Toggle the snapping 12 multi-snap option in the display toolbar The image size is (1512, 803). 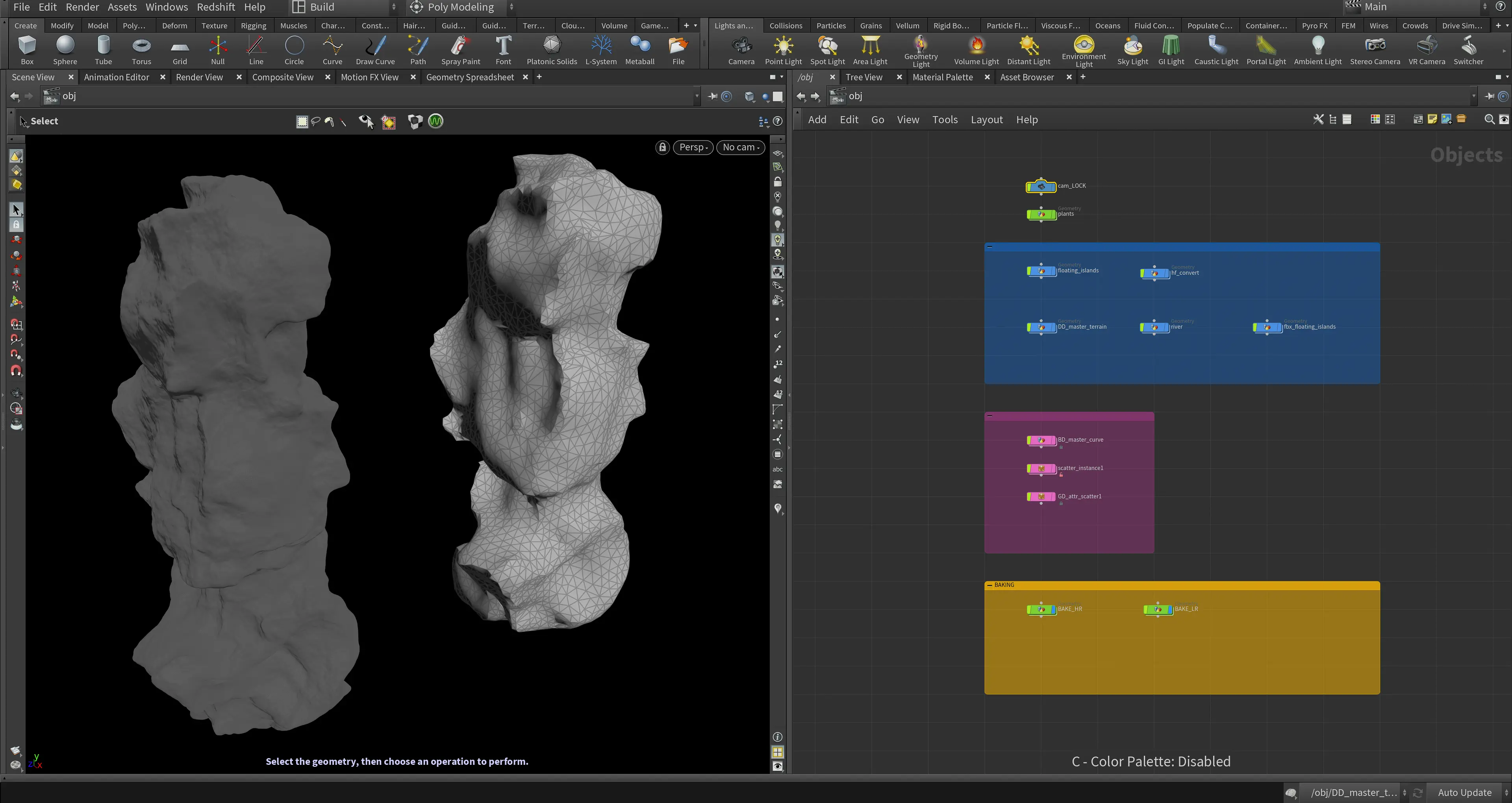[x=778, y=364]
